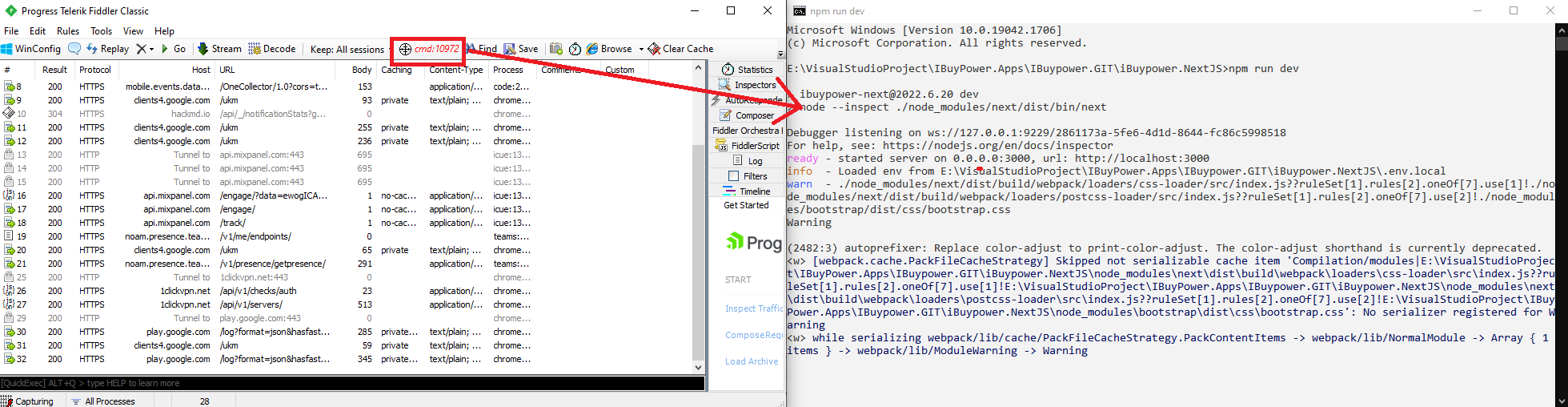Viewport: 1568px width, 407px height.
Task: Toggle Stream mode in toolbar
Action: coord(219,49)
